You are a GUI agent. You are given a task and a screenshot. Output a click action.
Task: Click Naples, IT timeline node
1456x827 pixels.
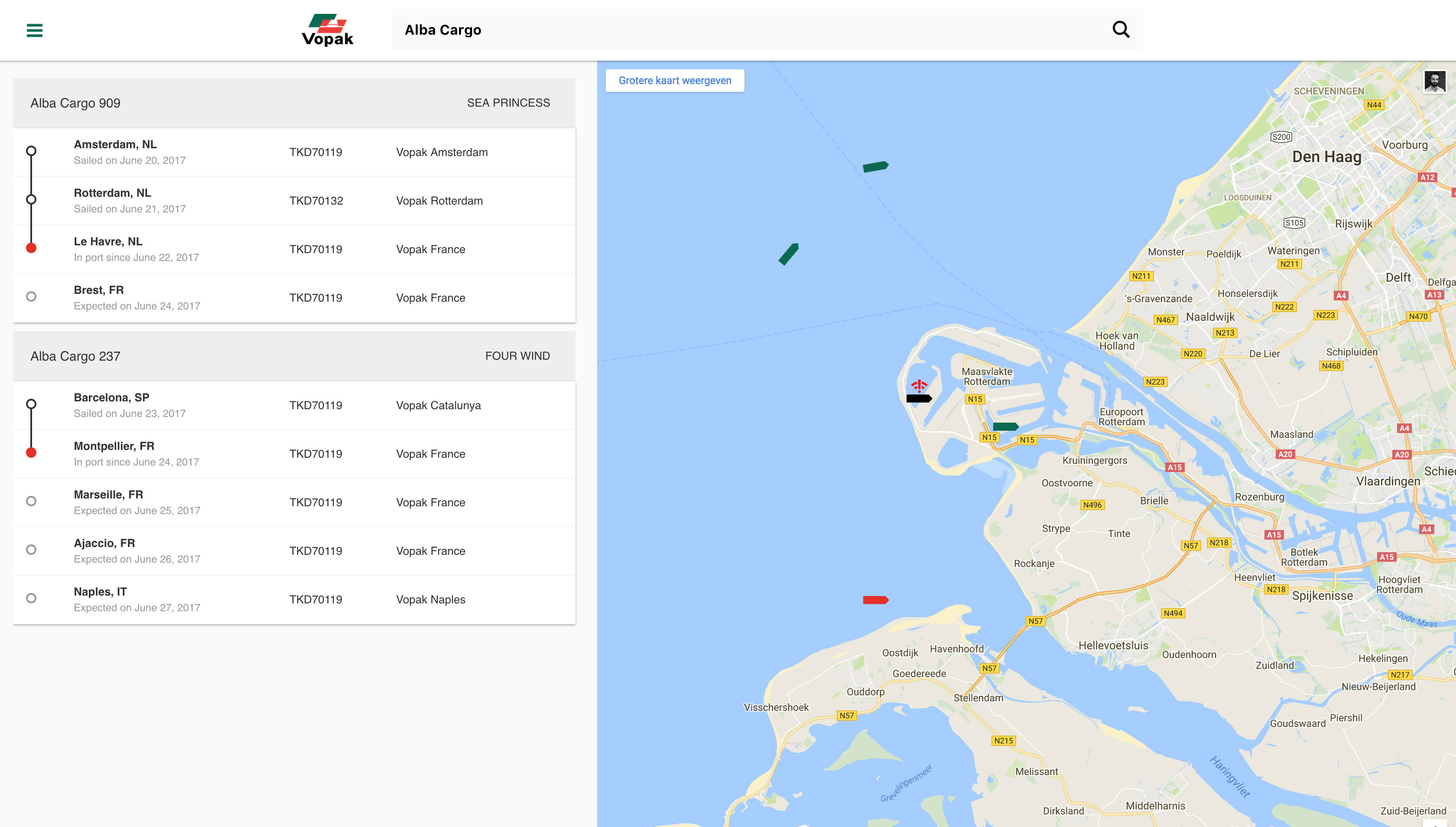(x=31, y=598)
